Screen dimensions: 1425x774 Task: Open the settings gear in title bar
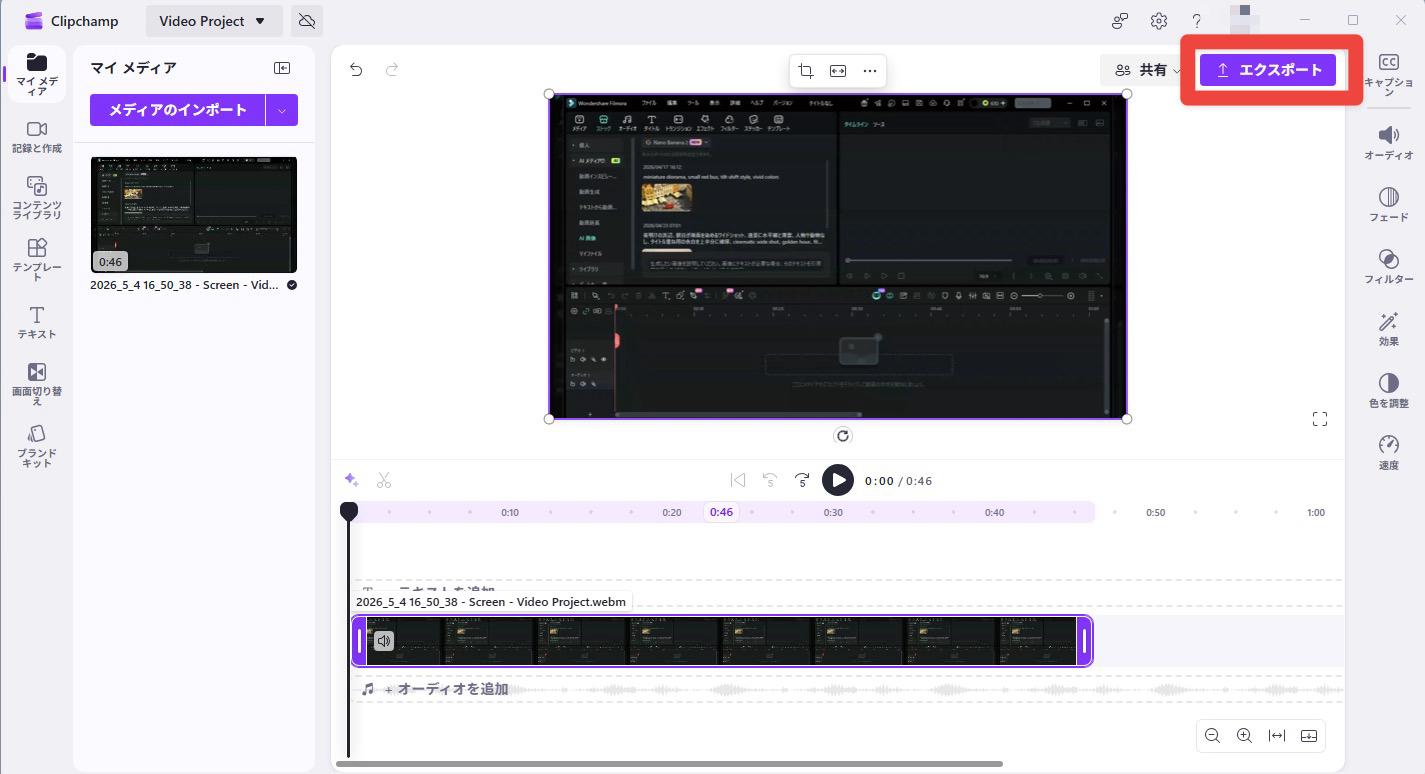click(1158, 21)
